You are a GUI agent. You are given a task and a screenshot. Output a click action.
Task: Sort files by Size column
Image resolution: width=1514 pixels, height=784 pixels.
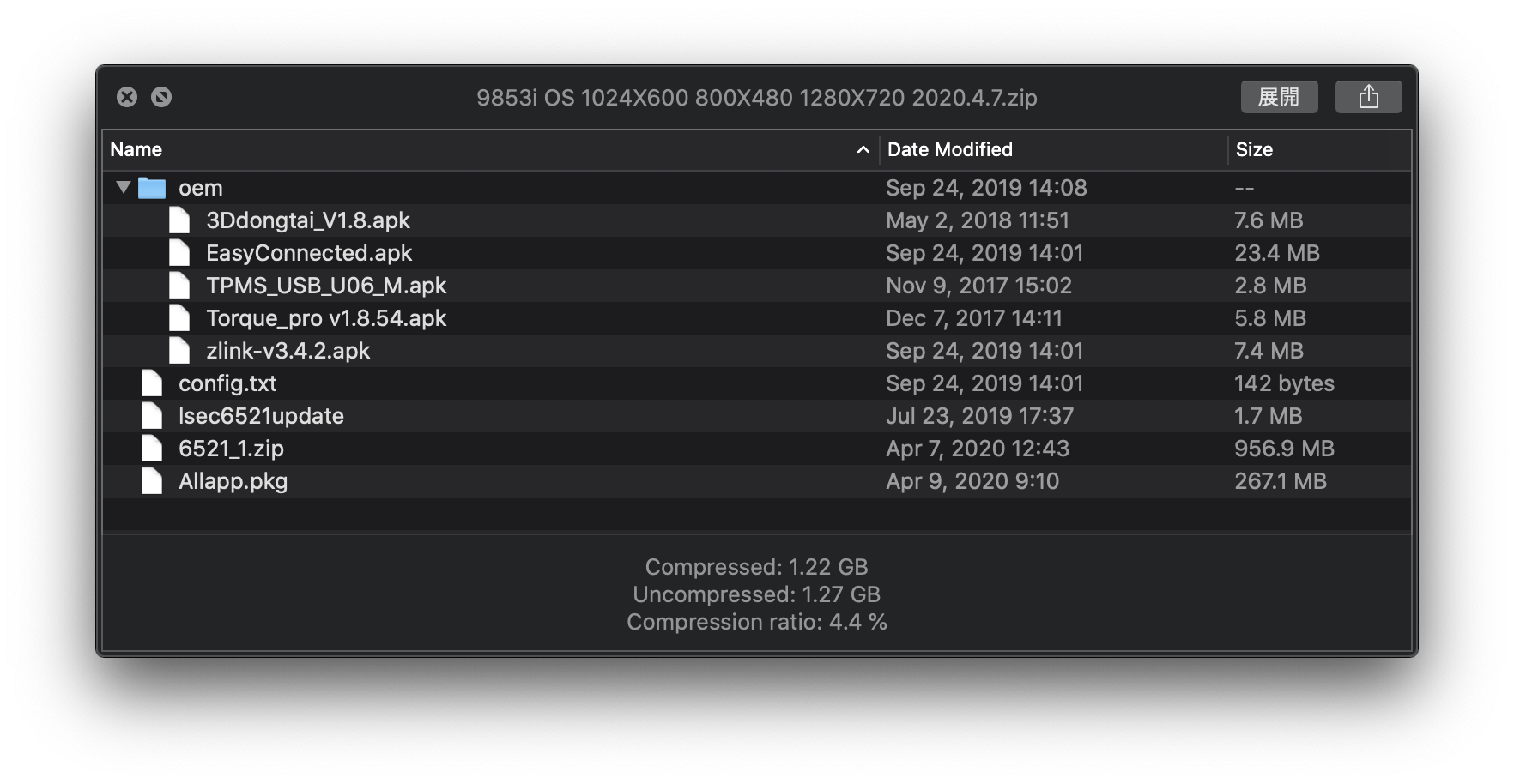1254,150
